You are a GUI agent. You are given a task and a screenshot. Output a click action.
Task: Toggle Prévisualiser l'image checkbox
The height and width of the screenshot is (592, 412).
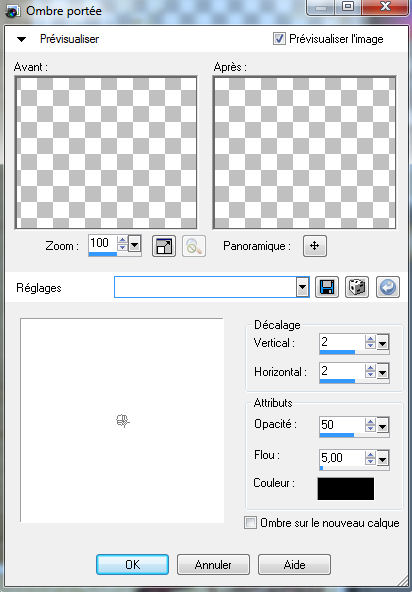279,39
